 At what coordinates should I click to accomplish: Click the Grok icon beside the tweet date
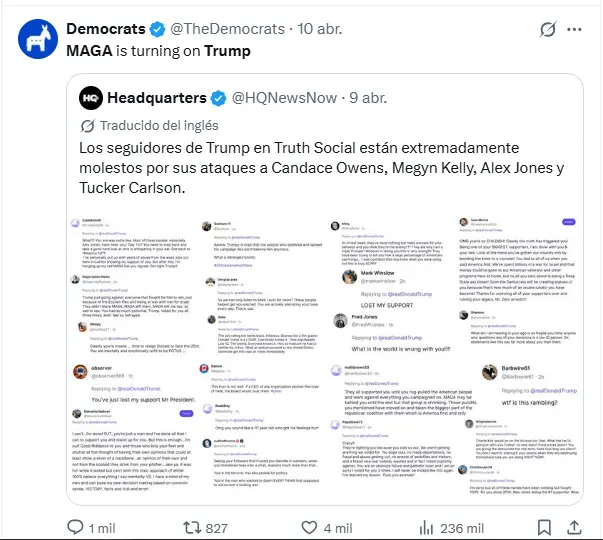coord(548,29)
